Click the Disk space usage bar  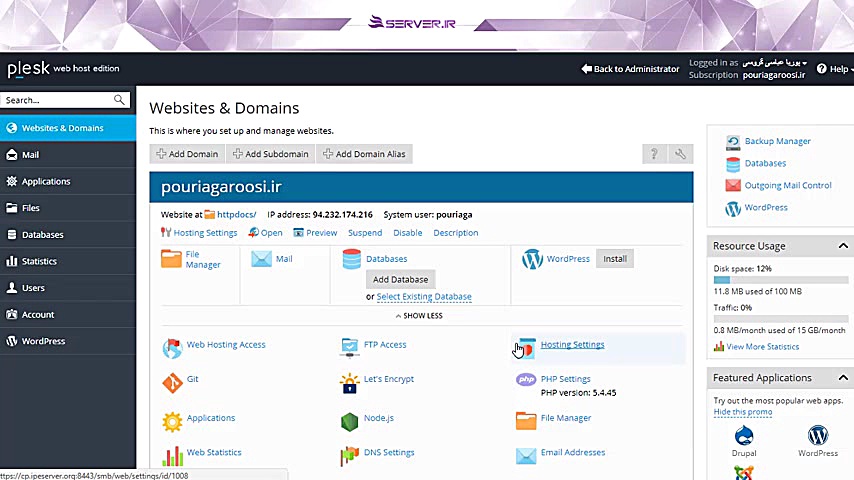click(780, 280)
